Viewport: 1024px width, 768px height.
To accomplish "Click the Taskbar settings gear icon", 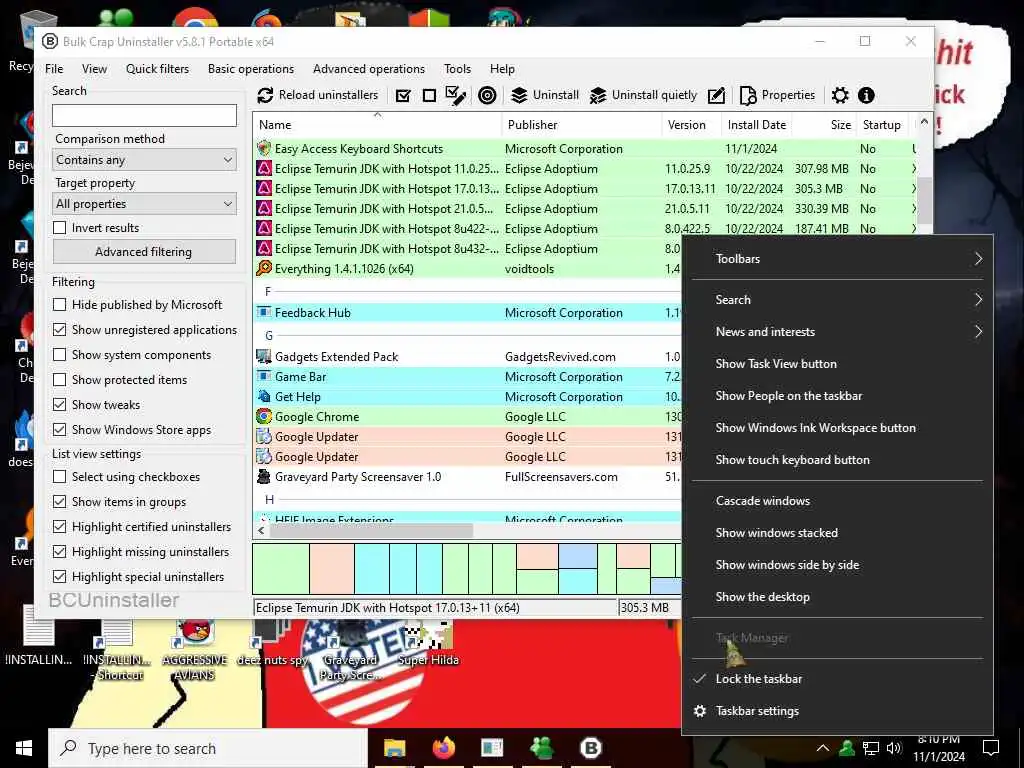I will [x=700, y=711].
